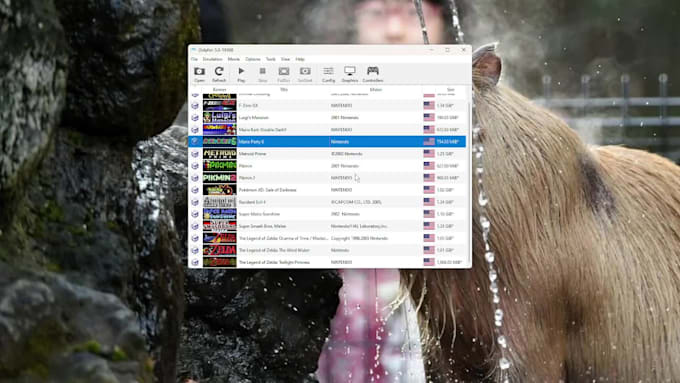Select the Mario Kart Double Dash banner
This screenshot has width=680, height=383.
click(x=219, y=130)
